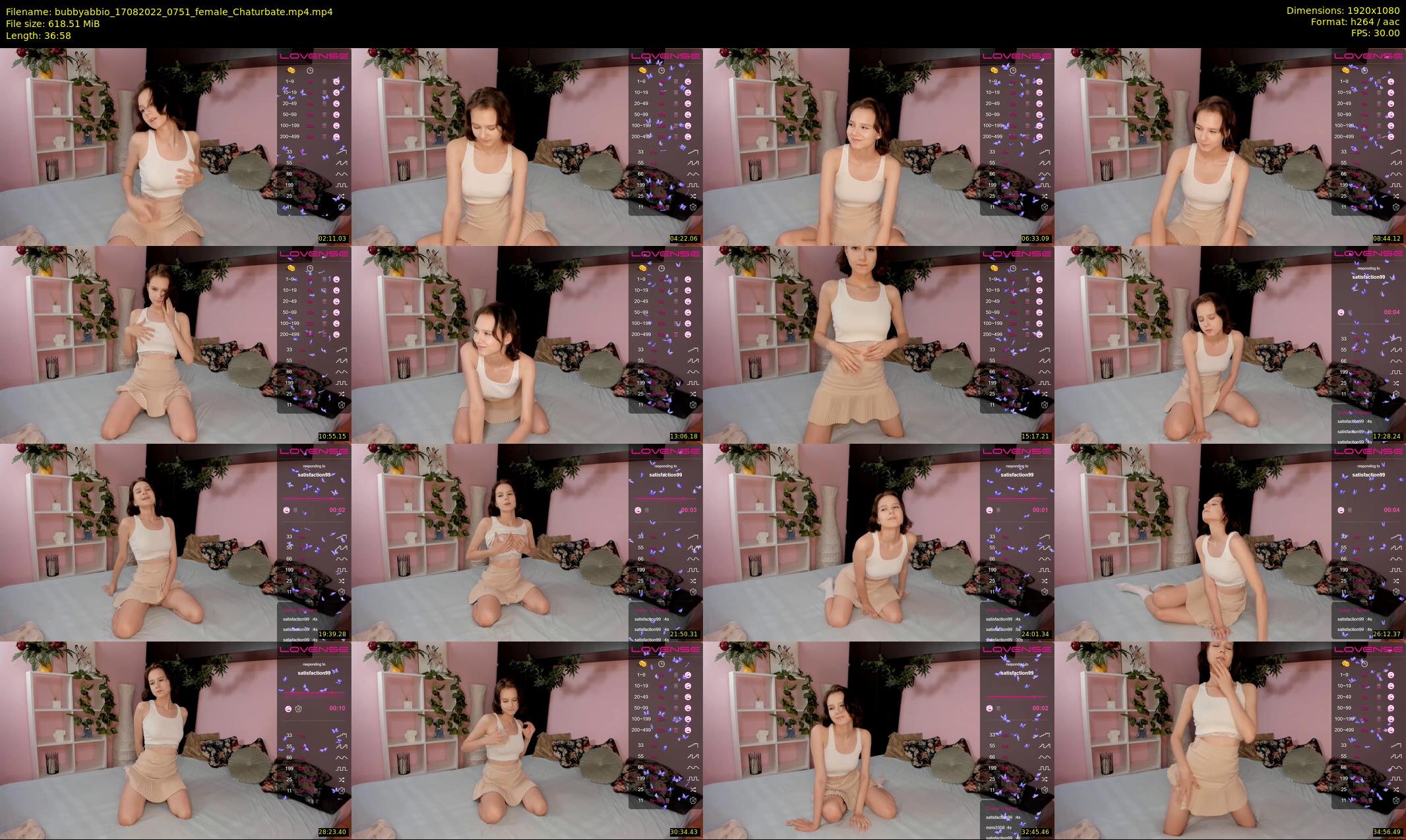Screen dimensions: 1406x840
Task: Click the Dimensions 1920x1080 text
Action: 1343,11
